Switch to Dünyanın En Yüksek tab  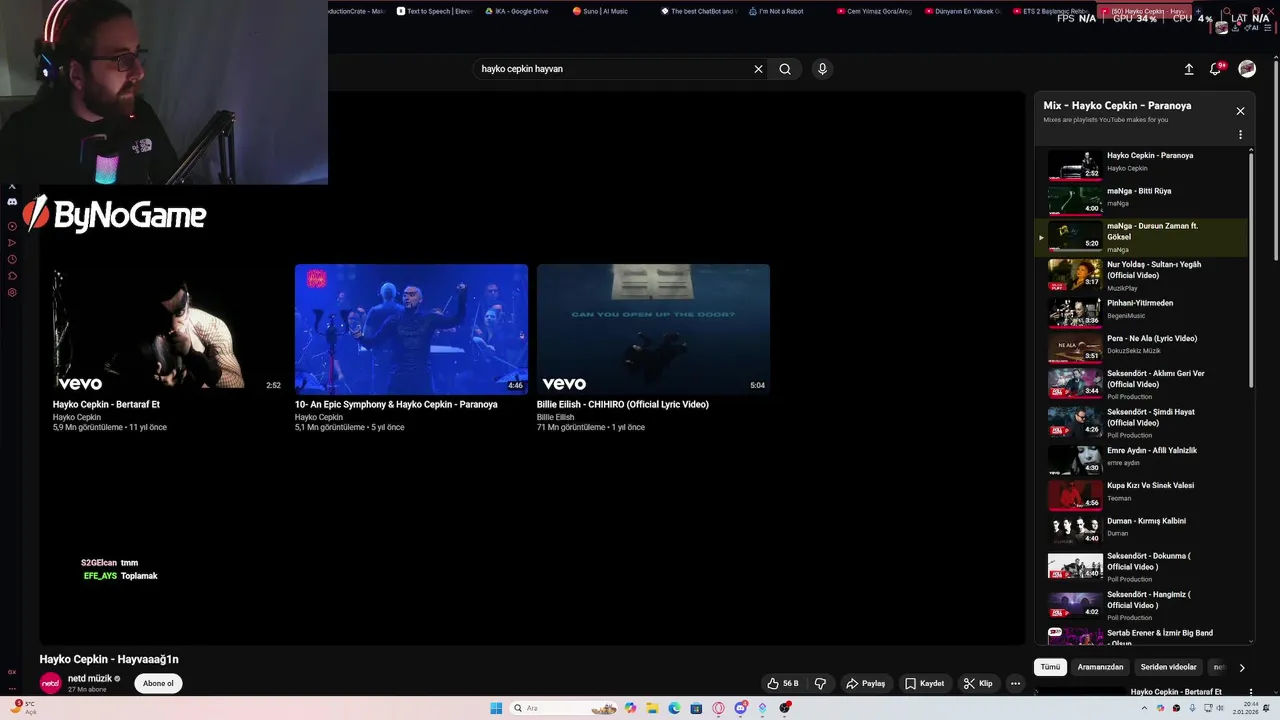click(961, 11)
